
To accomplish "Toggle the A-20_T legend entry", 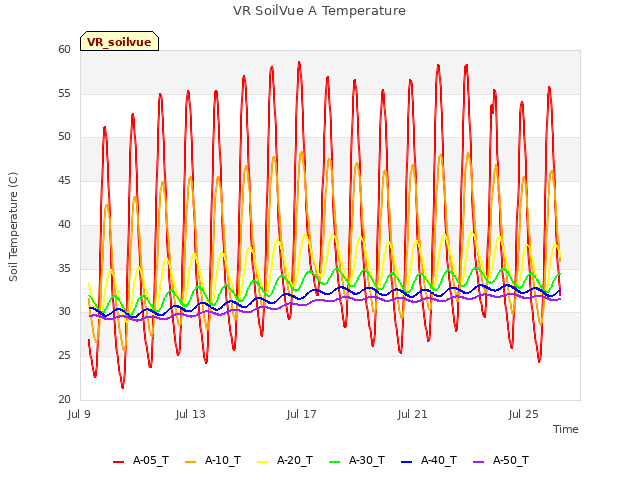I will click(x=285, y=460).
